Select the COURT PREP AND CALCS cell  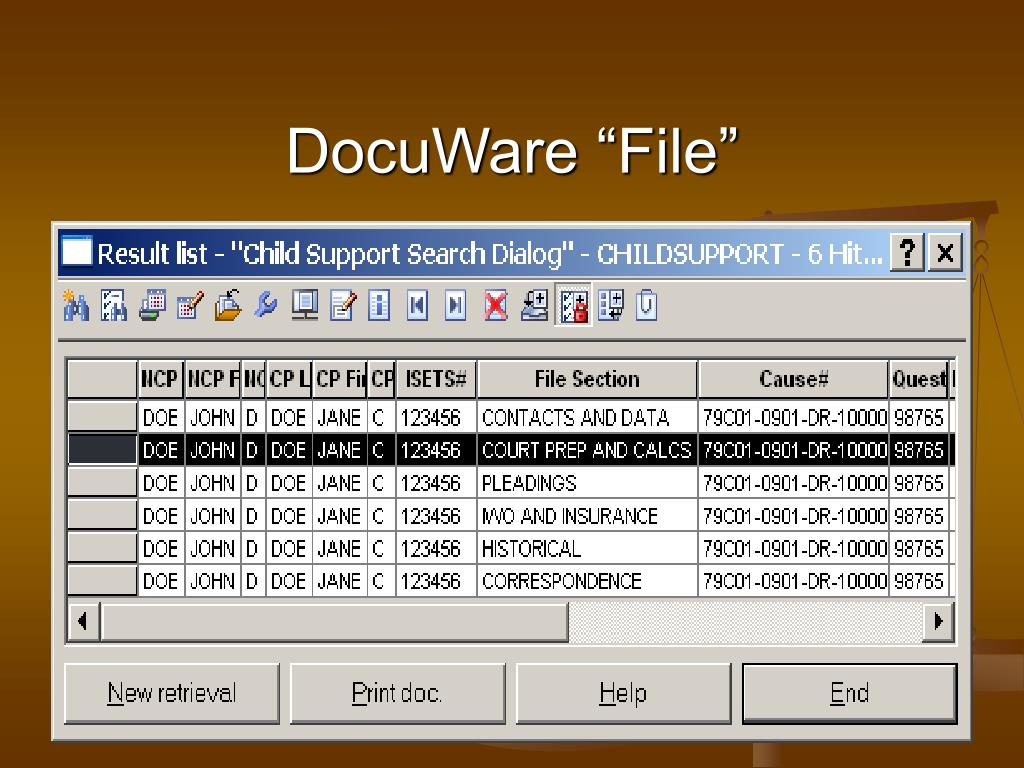[x=587, y=450]
